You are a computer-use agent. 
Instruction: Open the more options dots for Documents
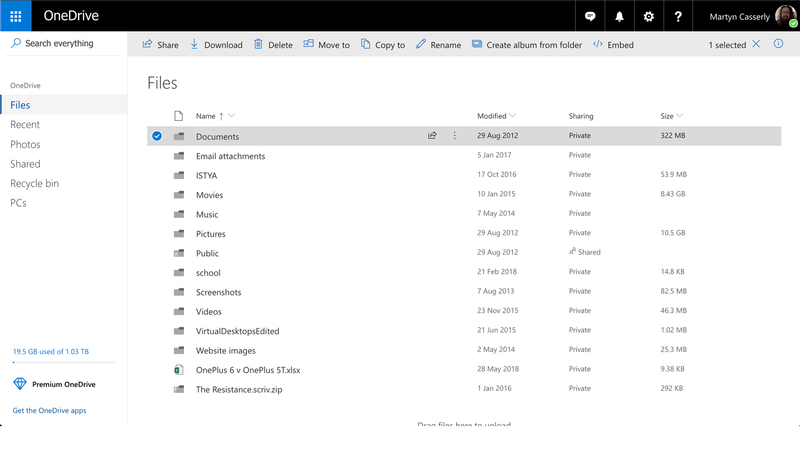click(x=455, y=135)
